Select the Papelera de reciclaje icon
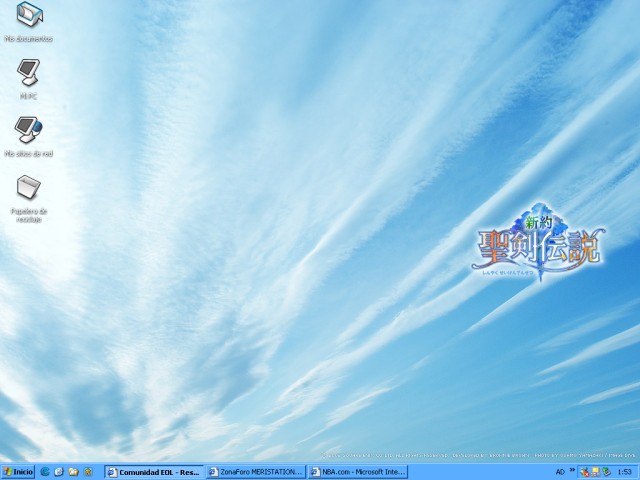 [x=29, y=198]
